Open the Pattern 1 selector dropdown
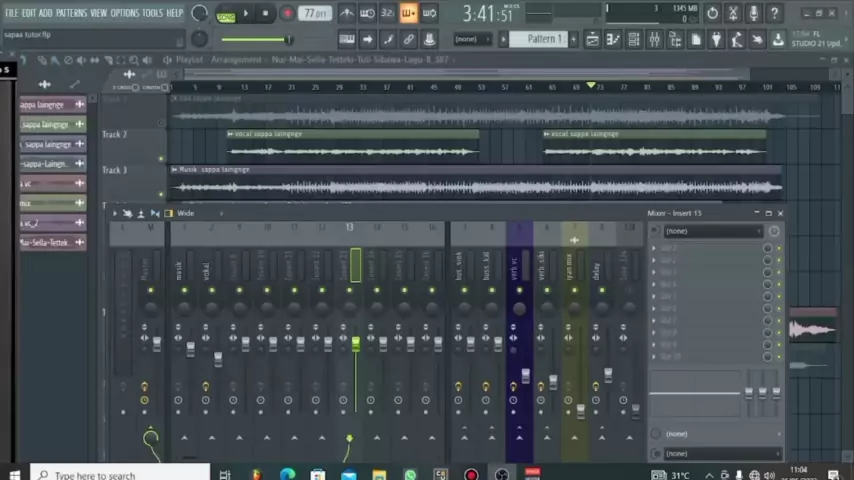Viewport: 854px width, 480px height. 546,39
